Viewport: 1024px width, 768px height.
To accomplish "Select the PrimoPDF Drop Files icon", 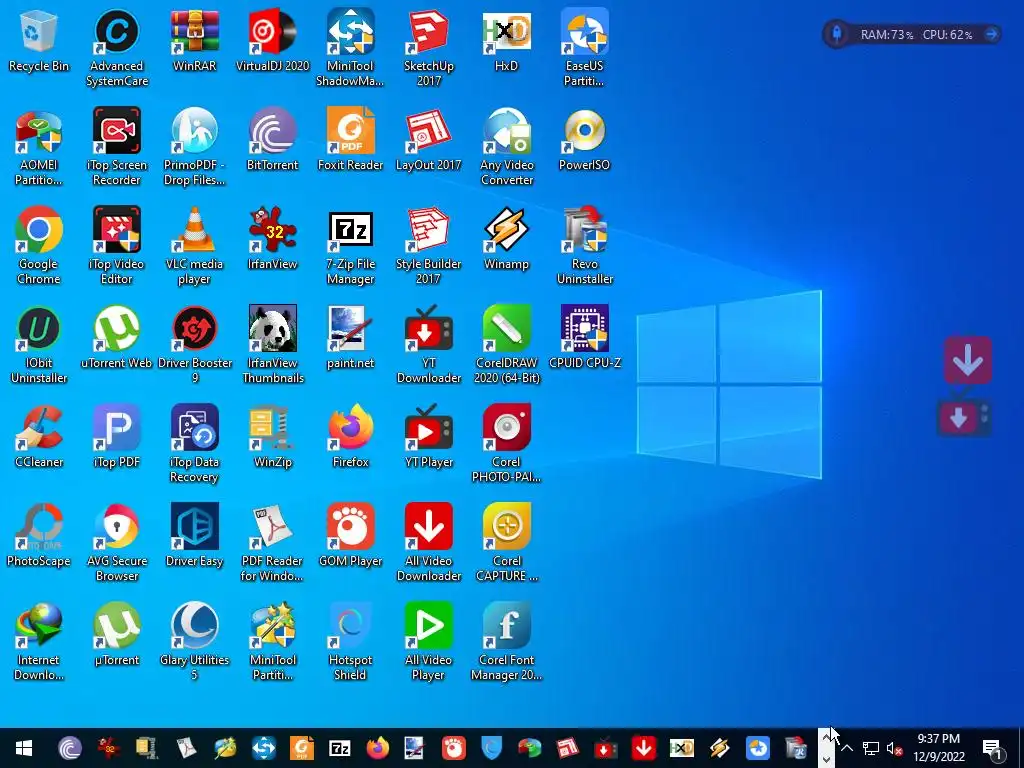I will pos(195,147).
